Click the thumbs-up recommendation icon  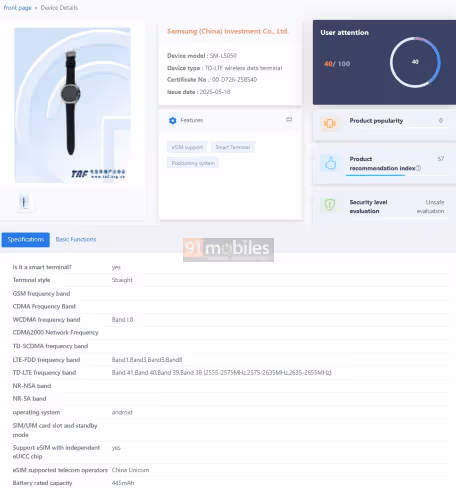coord(330,163)
